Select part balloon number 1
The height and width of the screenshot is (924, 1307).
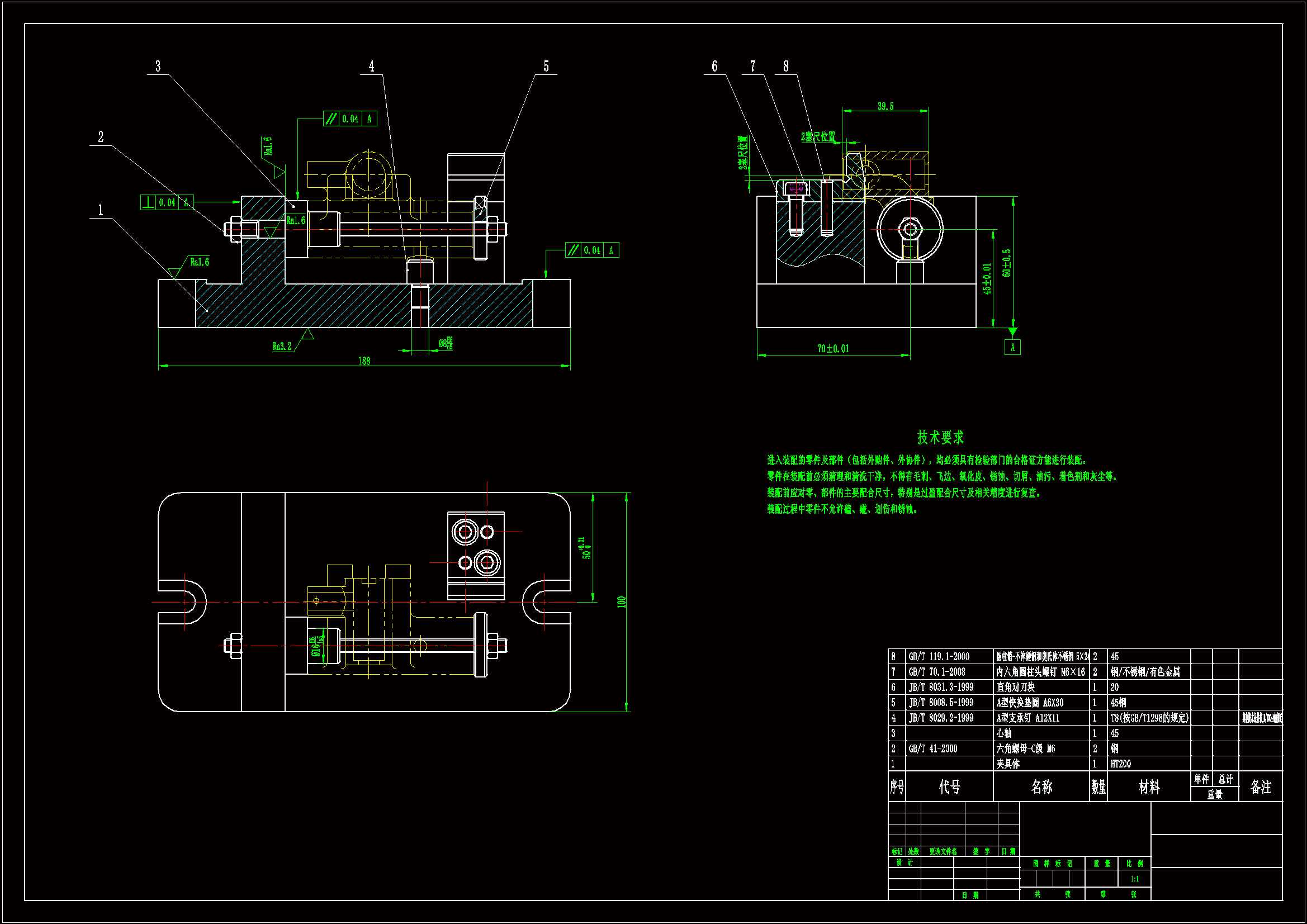tap(100, 210)
